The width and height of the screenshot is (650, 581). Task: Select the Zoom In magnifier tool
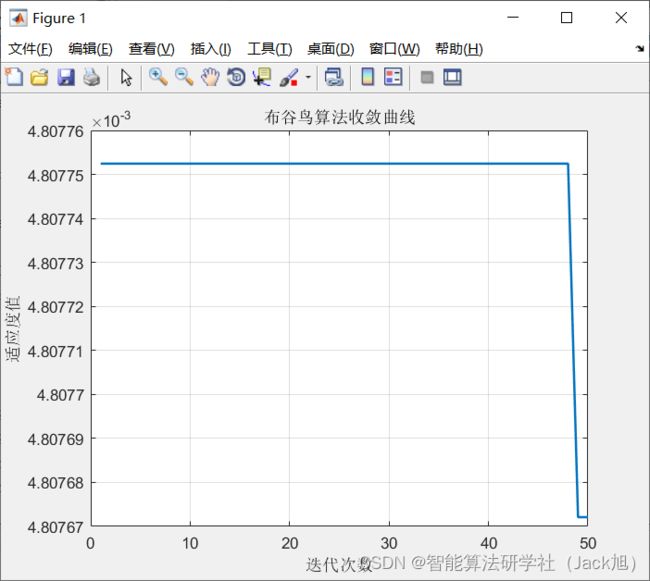coord(158,77)
